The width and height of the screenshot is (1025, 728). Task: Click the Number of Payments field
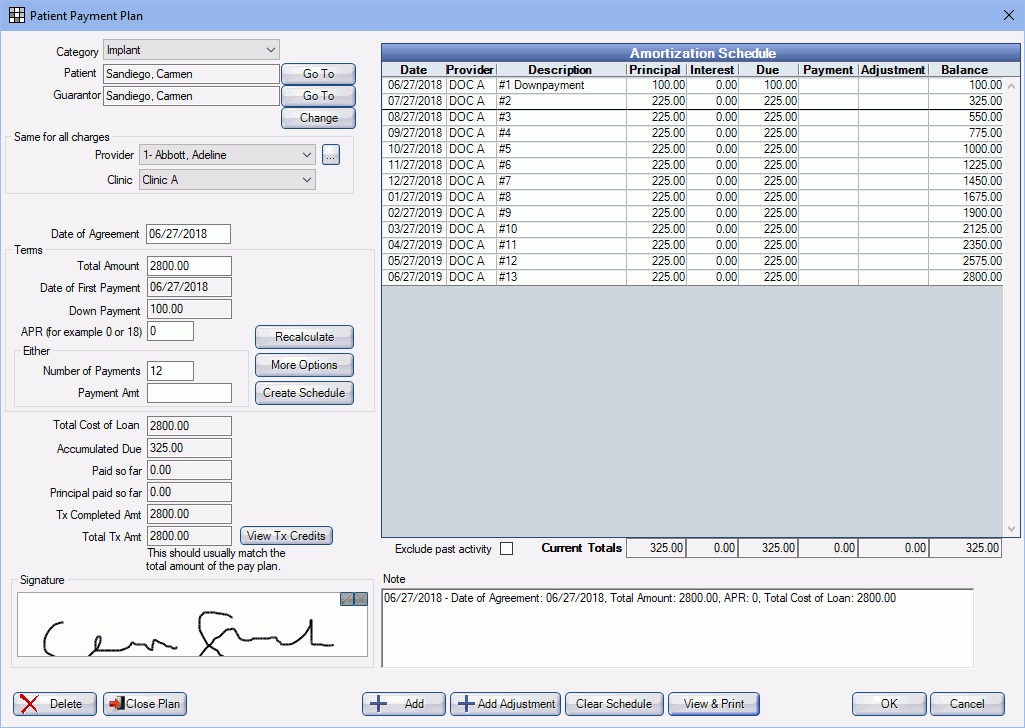click(x=170, y=371)
